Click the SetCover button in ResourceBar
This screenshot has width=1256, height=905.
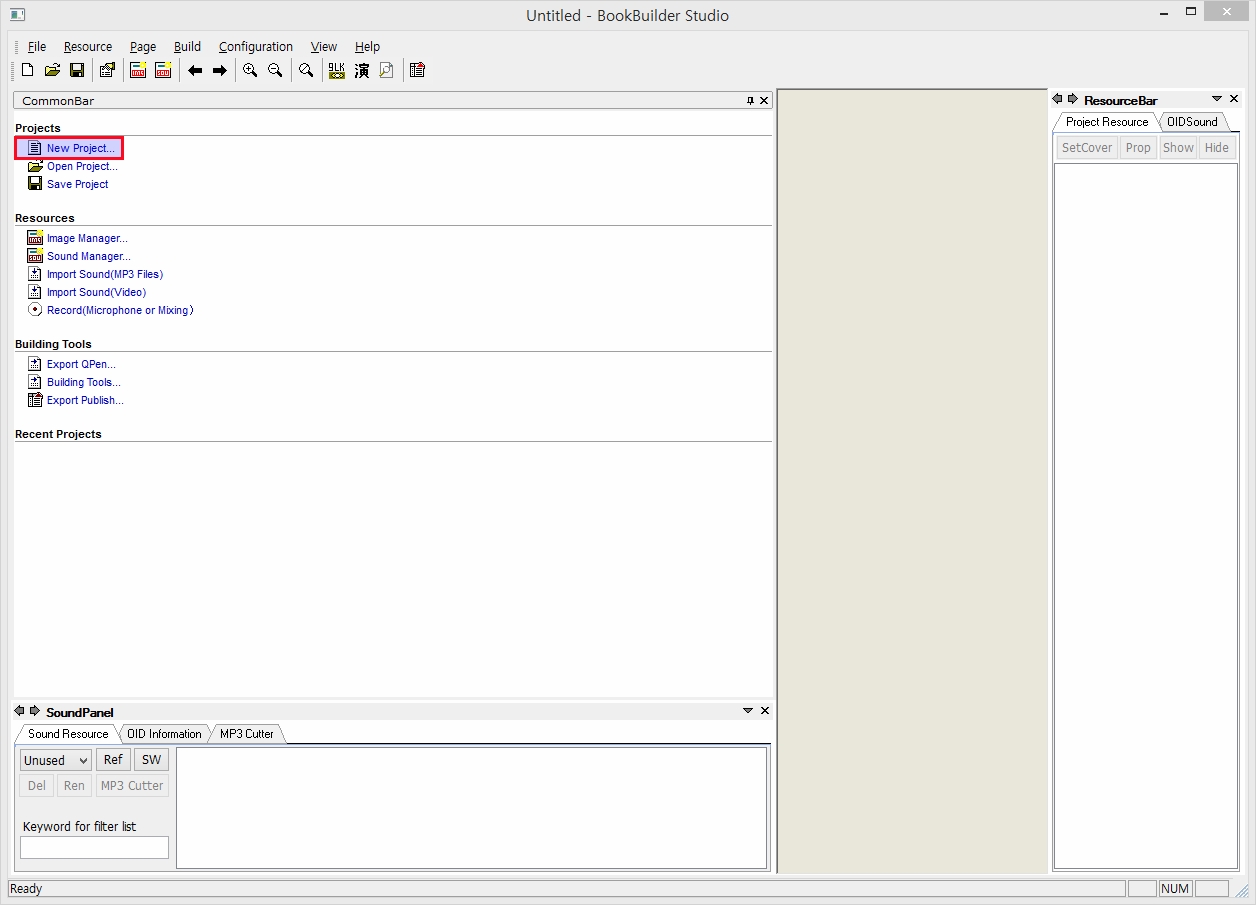(x=1087, y=148)
